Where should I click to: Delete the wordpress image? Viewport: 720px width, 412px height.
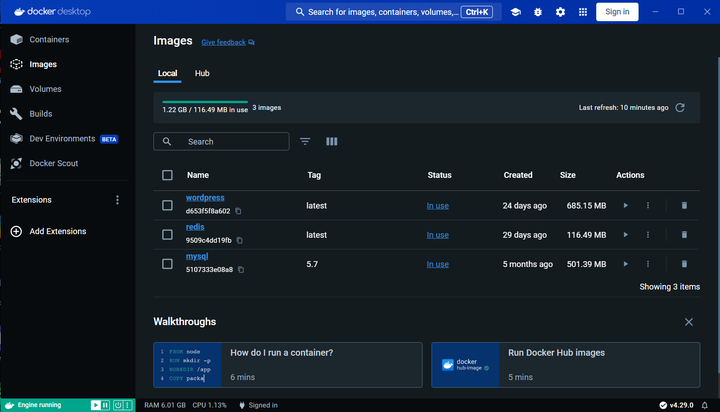point(684,205)
